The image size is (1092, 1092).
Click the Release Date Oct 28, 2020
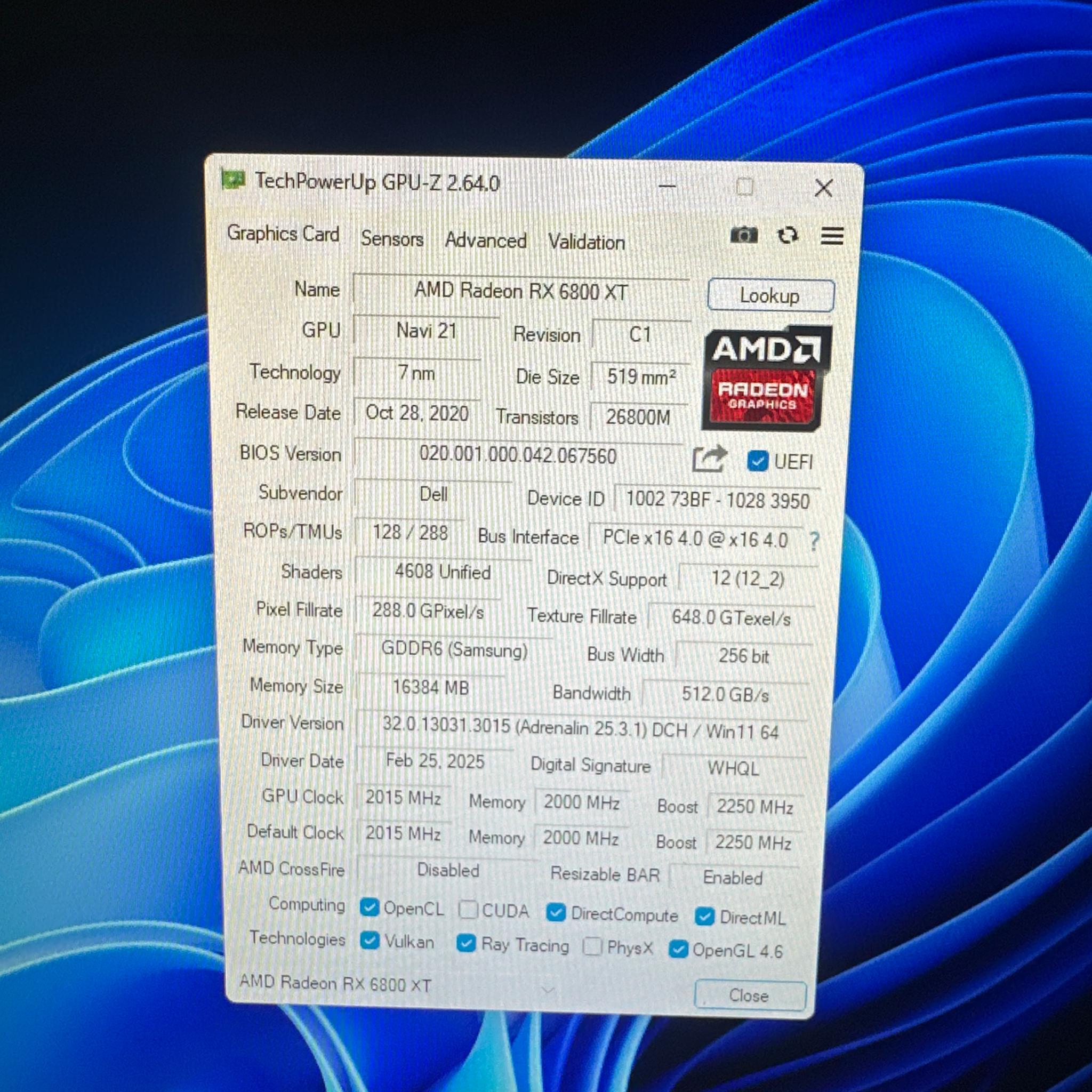point(417,413)
